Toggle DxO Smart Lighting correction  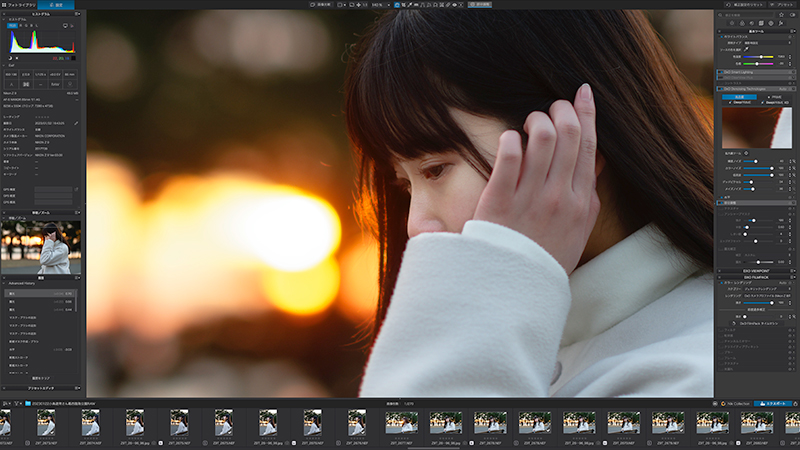pos(721,72)
